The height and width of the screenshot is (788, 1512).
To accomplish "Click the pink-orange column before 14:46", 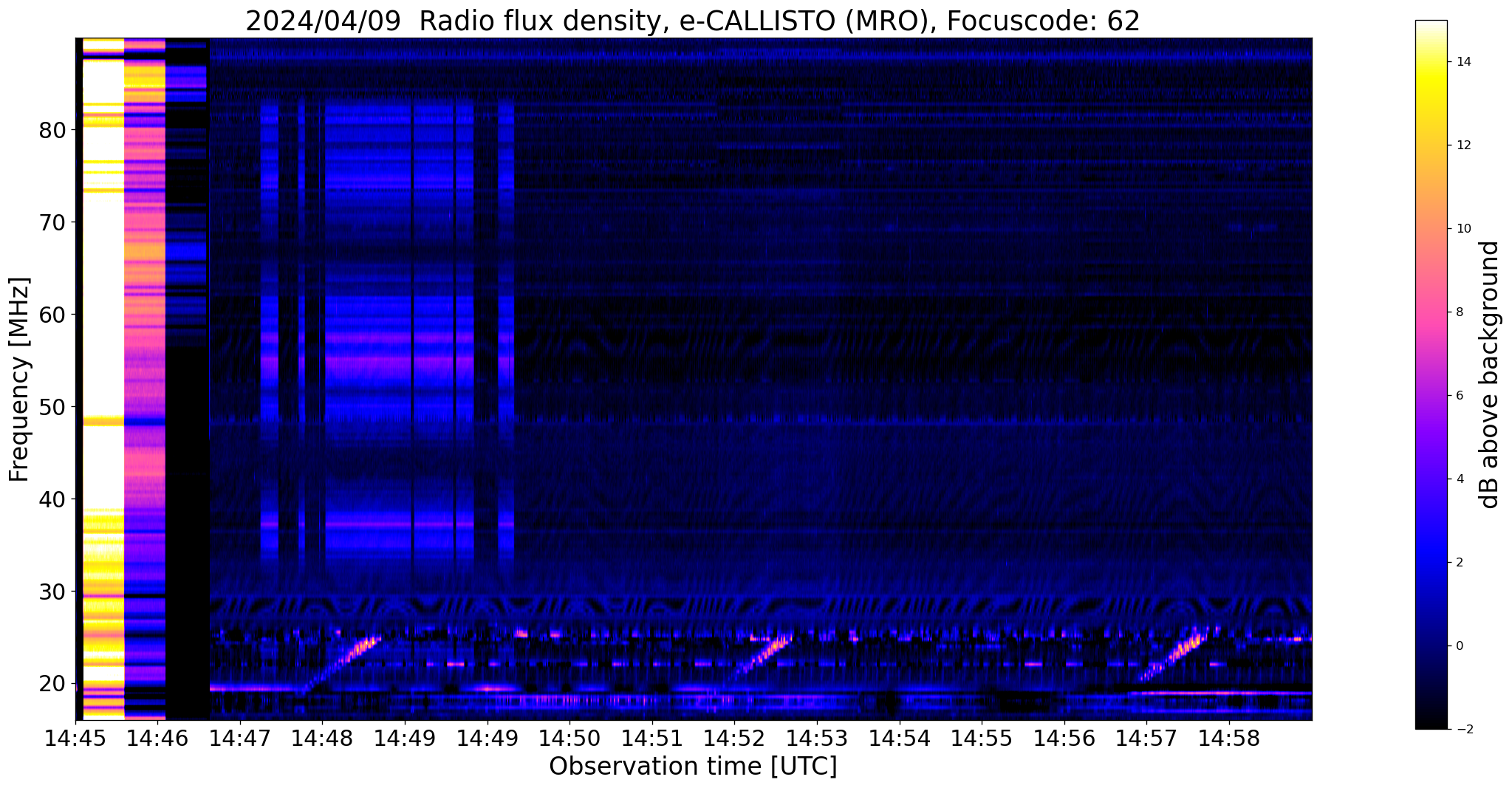I will pos(145,379).
